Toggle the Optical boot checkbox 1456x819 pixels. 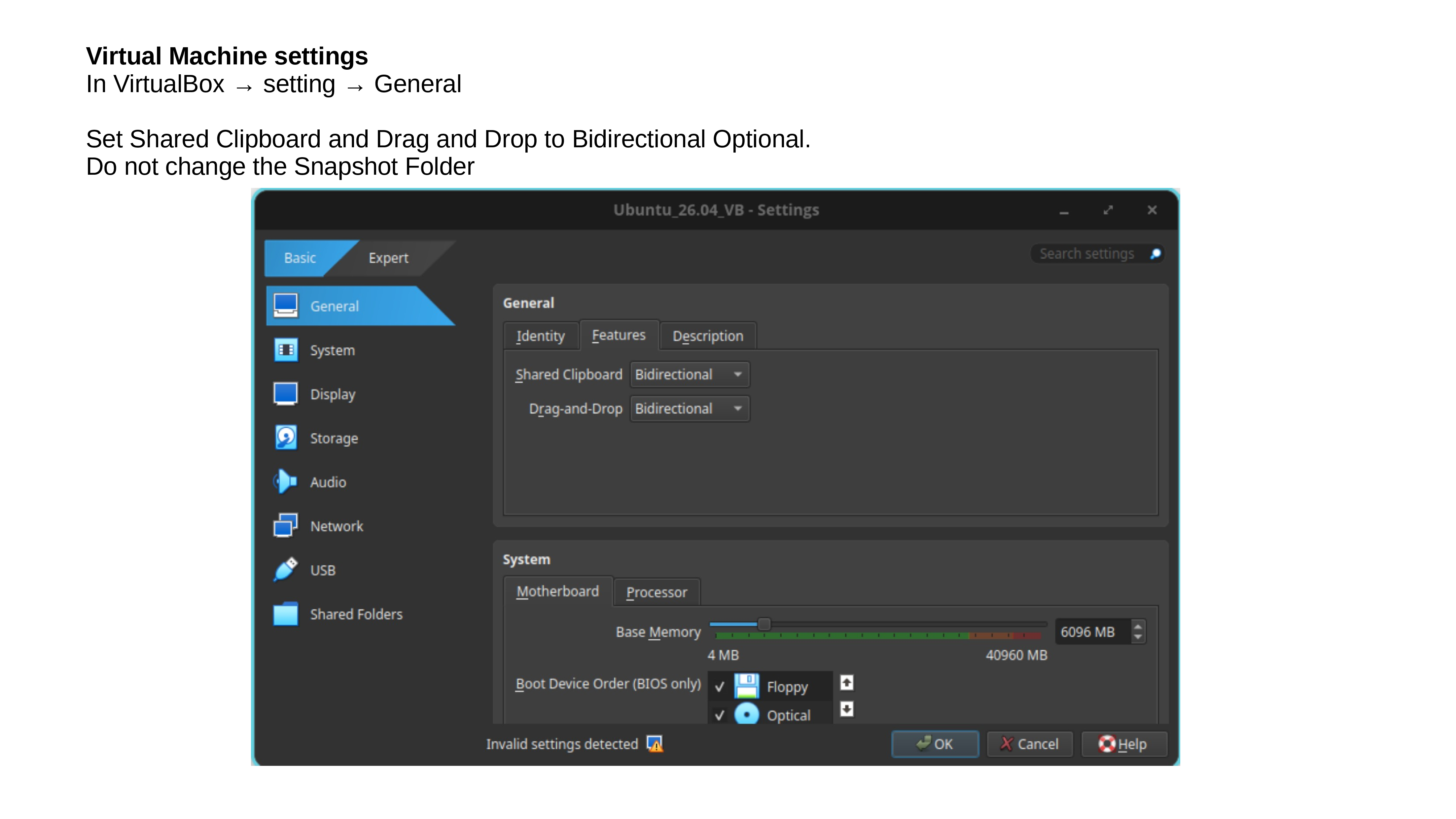point(720,715)
